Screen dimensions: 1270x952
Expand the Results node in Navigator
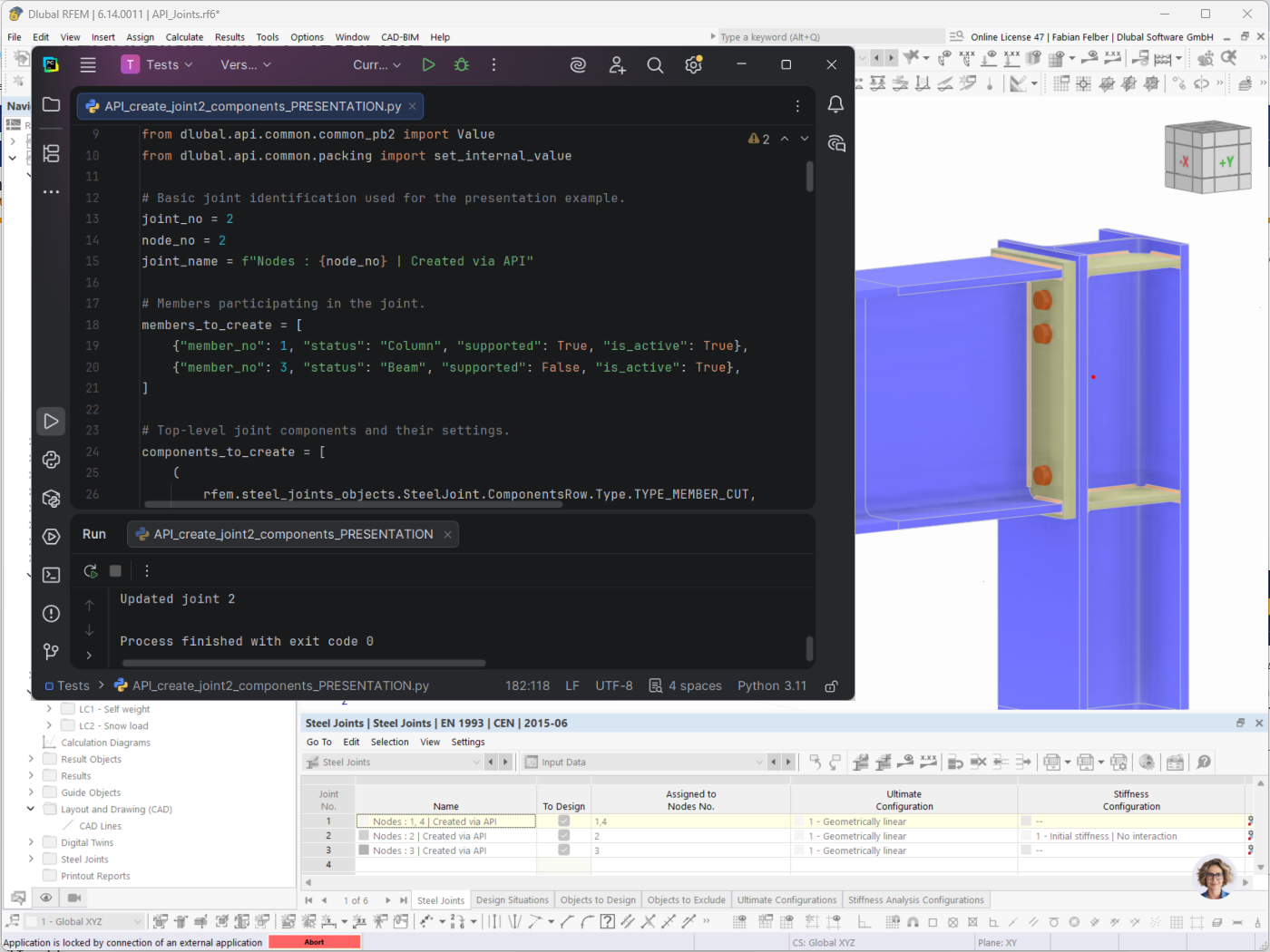point(31,775)
